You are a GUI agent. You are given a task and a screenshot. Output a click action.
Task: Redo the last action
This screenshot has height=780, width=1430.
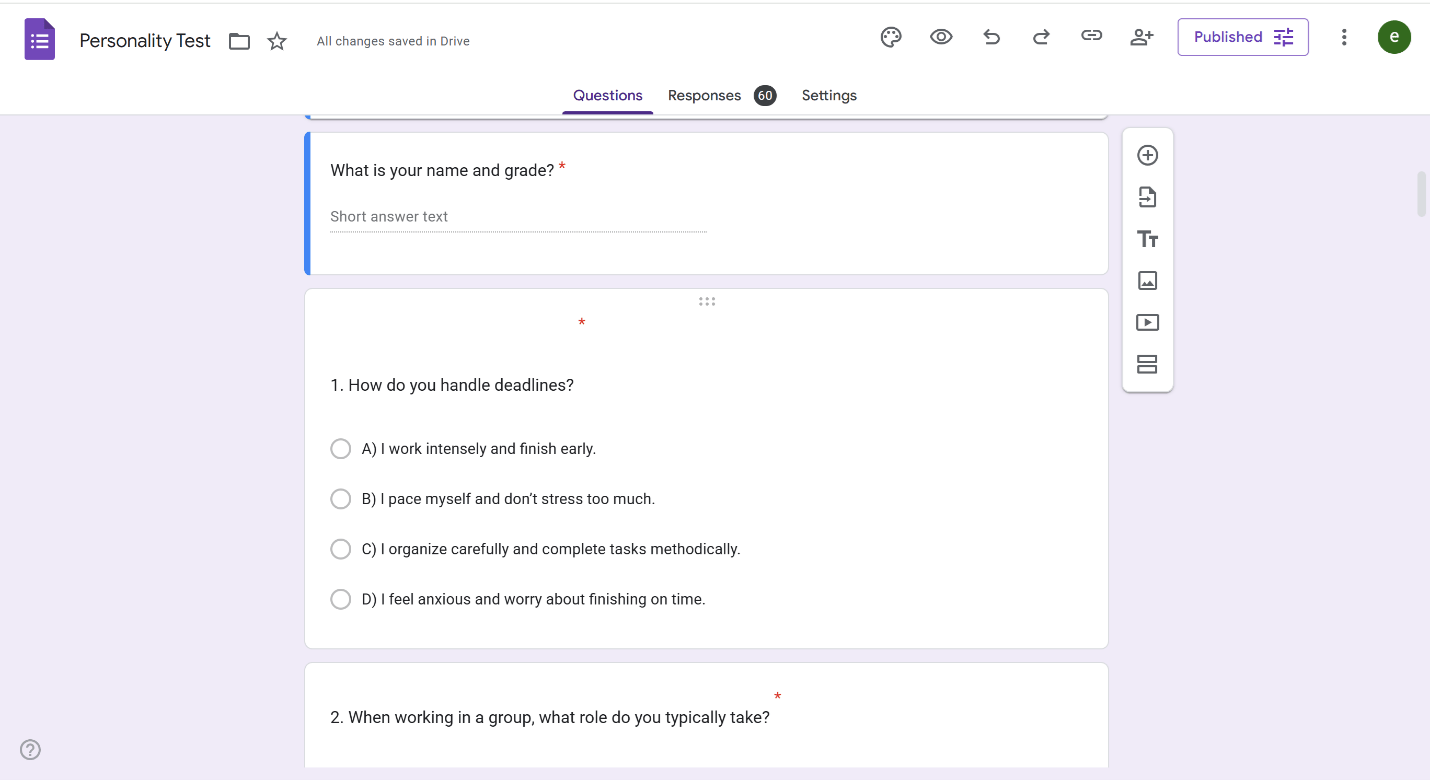(x=1041, y=37)
